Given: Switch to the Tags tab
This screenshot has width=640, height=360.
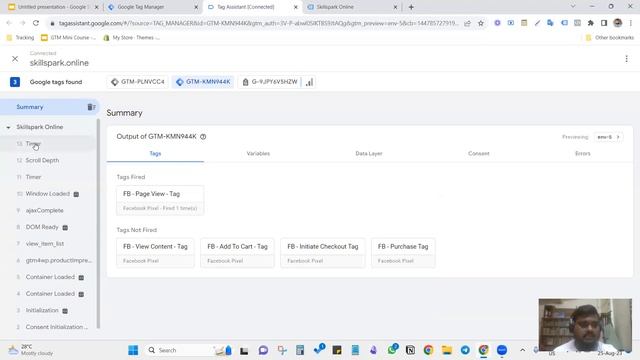Looking at the screenshot, I should click(155, 154).
